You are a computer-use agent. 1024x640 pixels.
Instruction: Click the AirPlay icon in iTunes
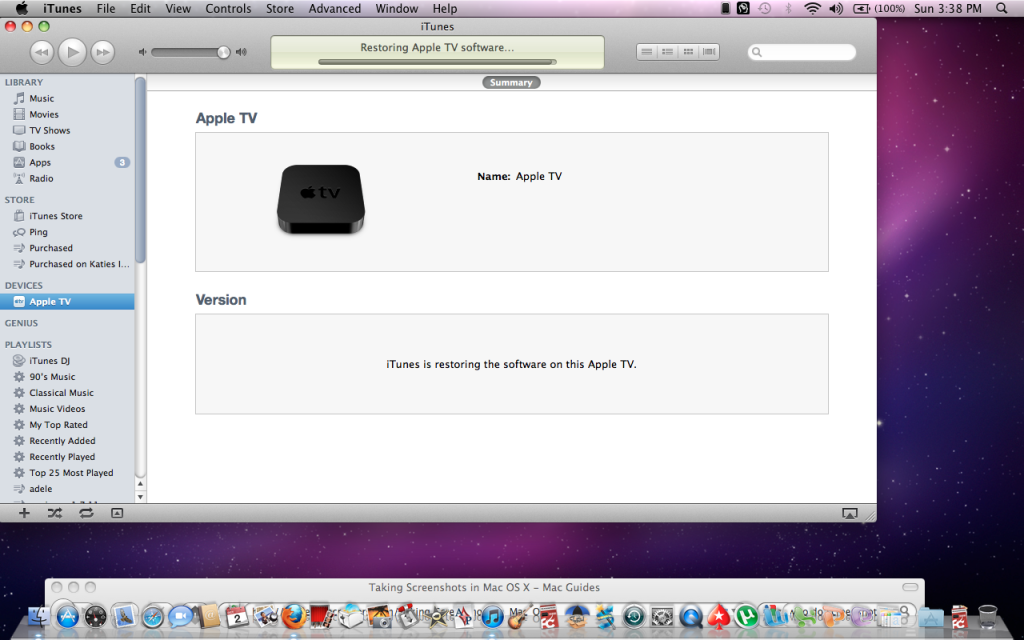click(850, 513)
